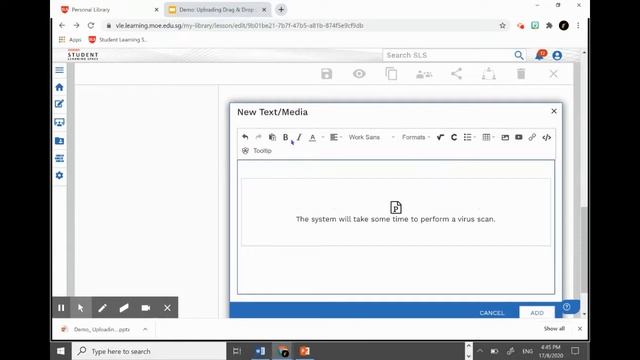Viewport: 640px width, 360px height.
Task: Select the recorder pen drawing tool
Action: pyautogui.click(x=102, y=308)
